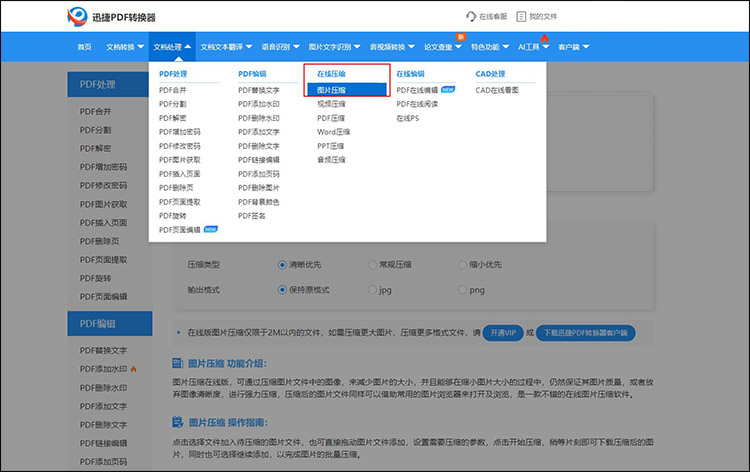Screen dimensions: 750x472
Task: Choose Word压缩 menu entry
Action: point(333,132)
